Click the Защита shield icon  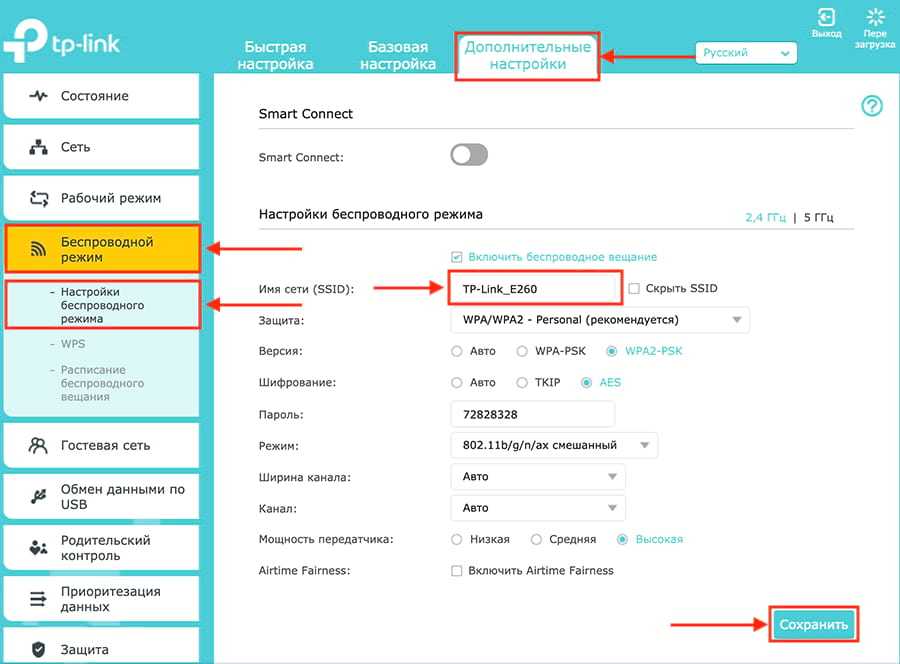pos(39,650)
